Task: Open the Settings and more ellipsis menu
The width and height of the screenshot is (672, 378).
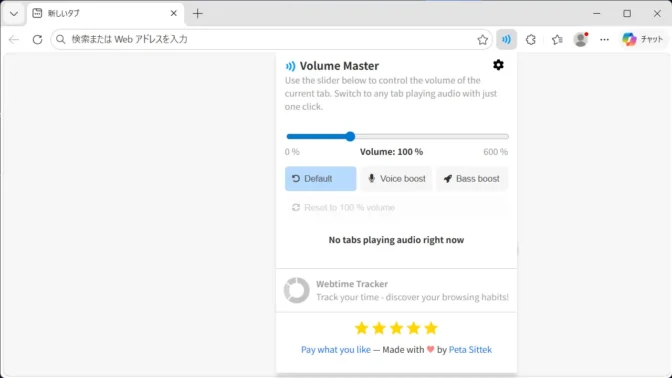Action: [x=604, y=39]
